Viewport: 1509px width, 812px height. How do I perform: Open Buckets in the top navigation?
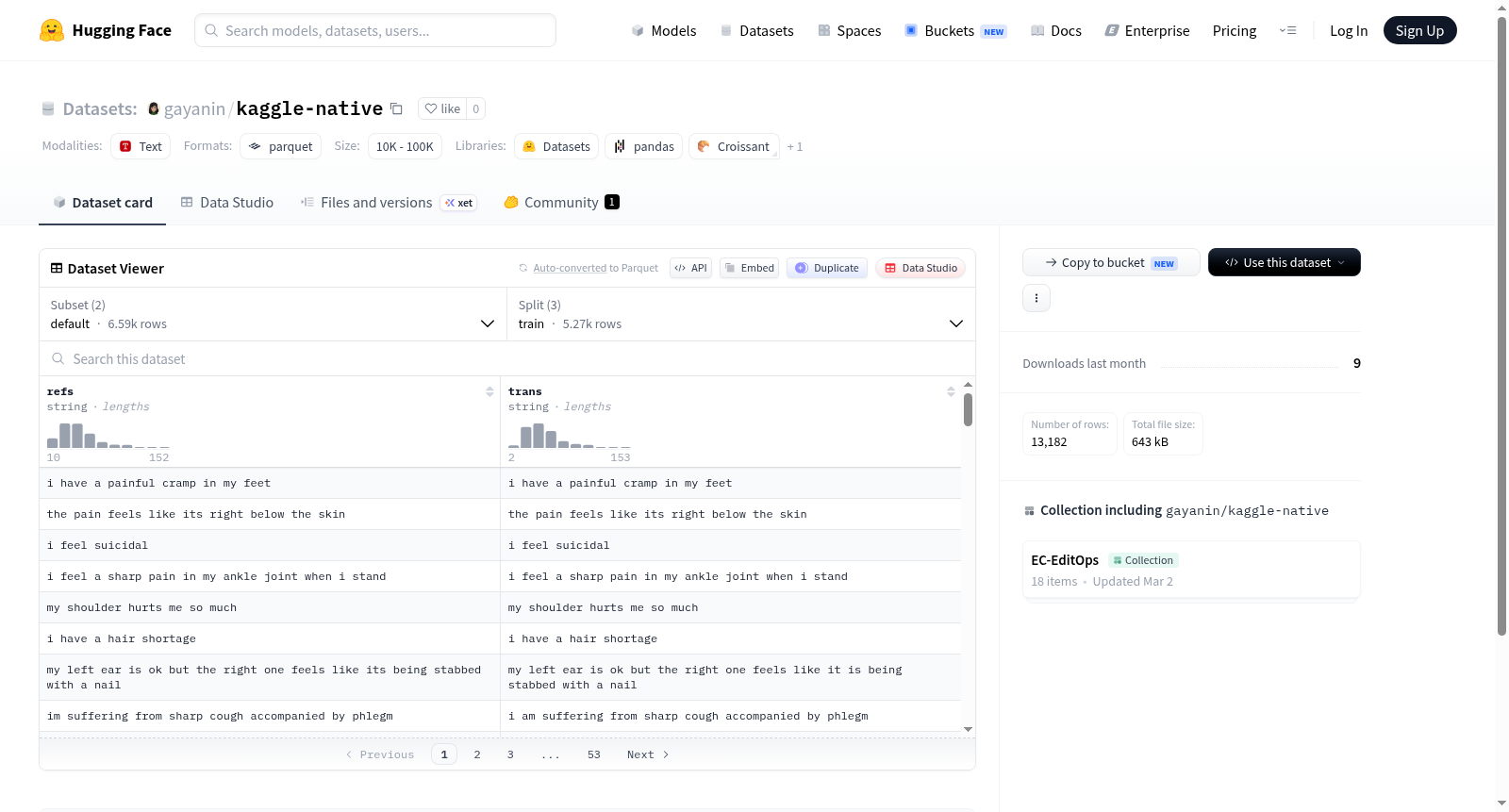pyautogui.click(x=955, y=30)
